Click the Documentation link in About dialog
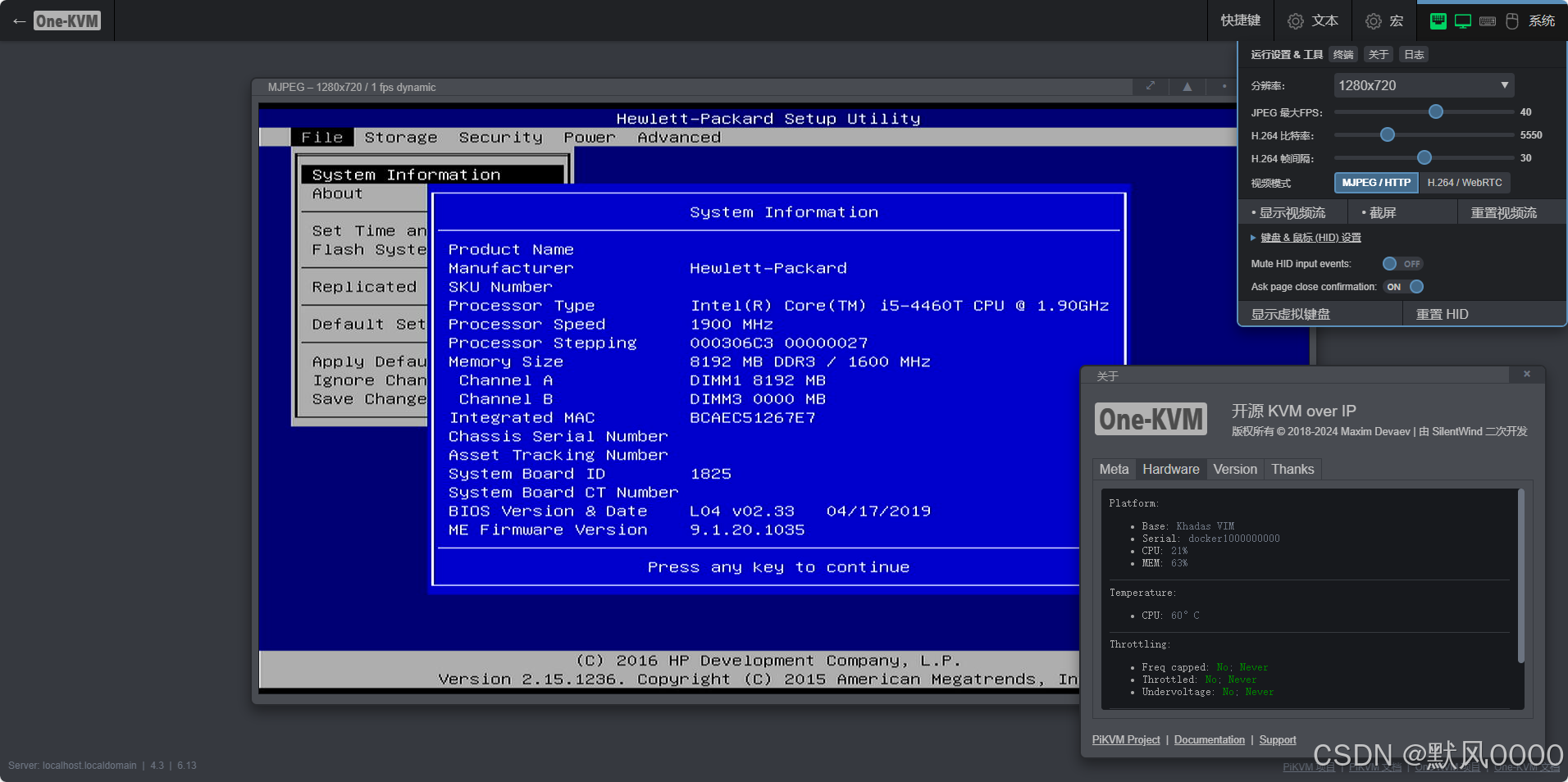Screen dimensions: 1568x782 click(x=1209, y=739)
